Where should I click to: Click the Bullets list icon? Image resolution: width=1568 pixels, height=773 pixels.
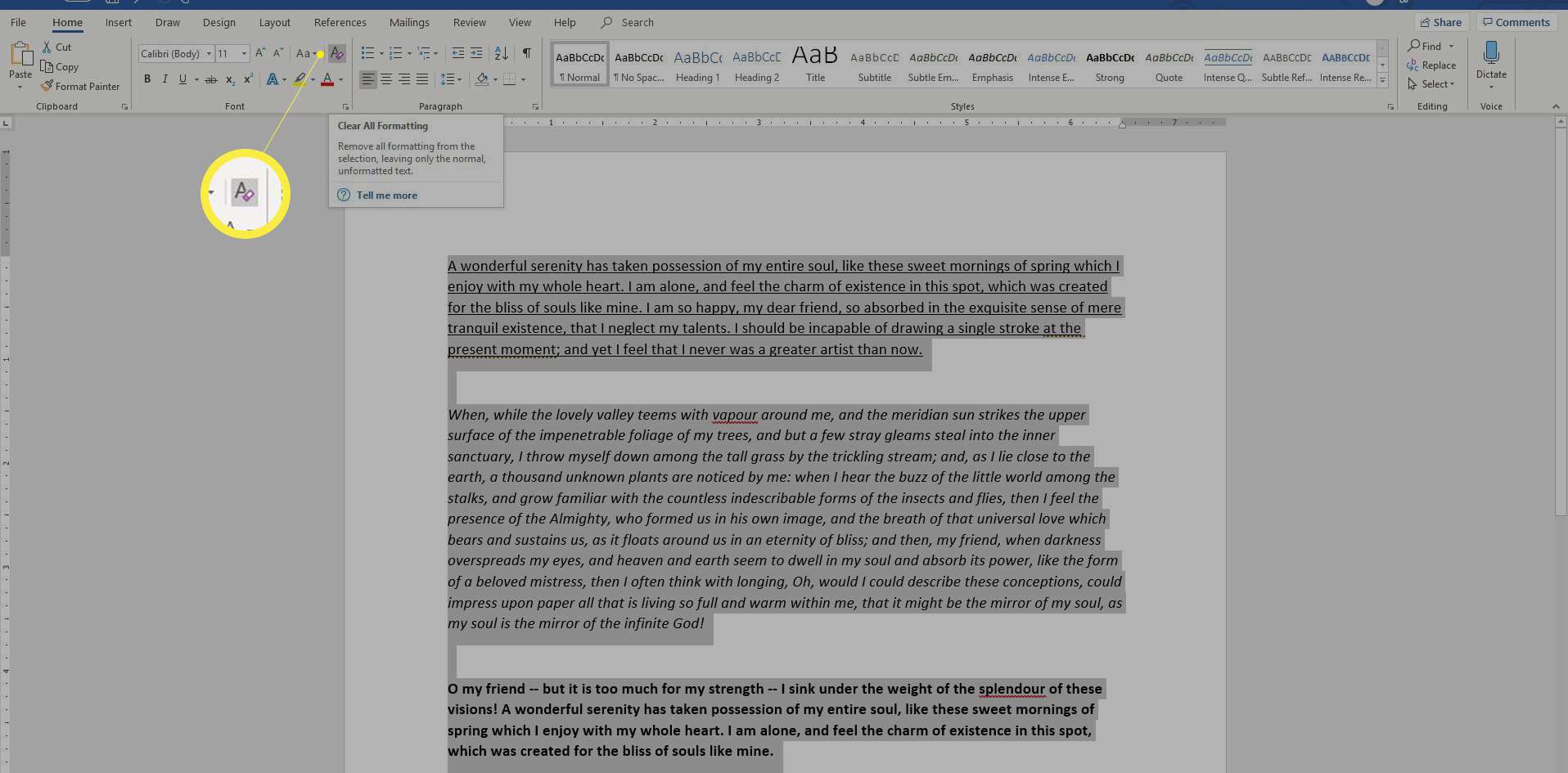368,53
